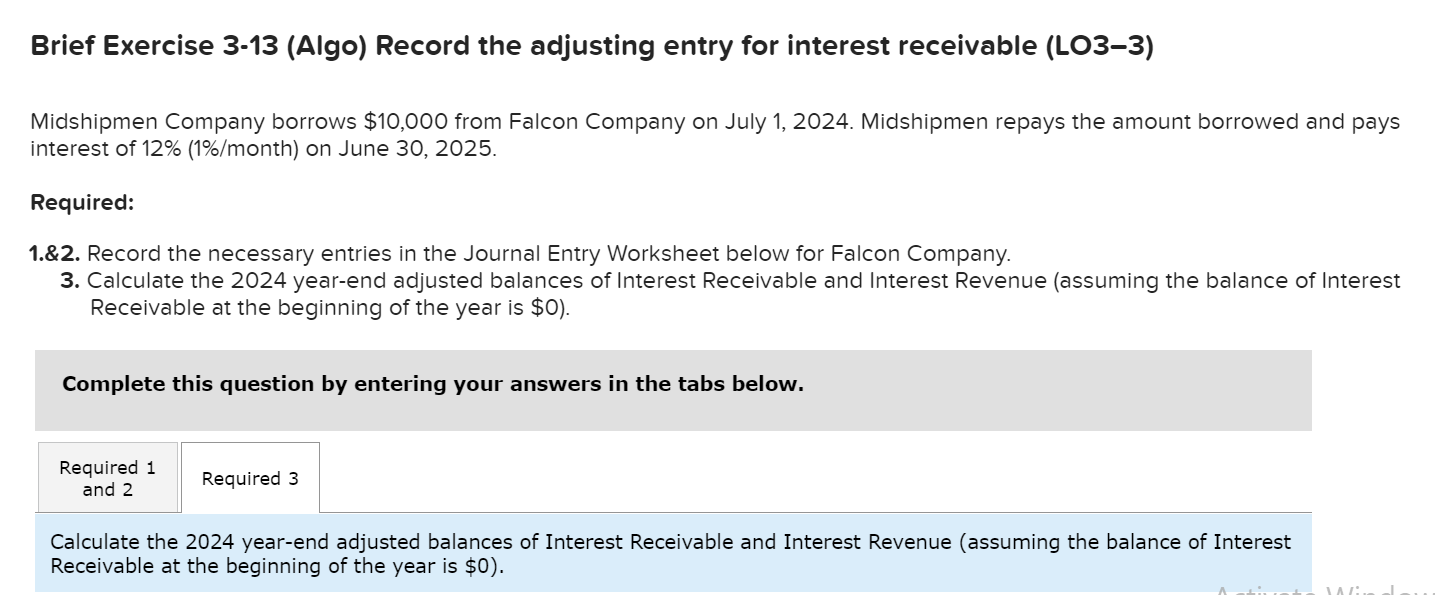Click the blue instruction panel below the tabs

[x=670, y=553]
